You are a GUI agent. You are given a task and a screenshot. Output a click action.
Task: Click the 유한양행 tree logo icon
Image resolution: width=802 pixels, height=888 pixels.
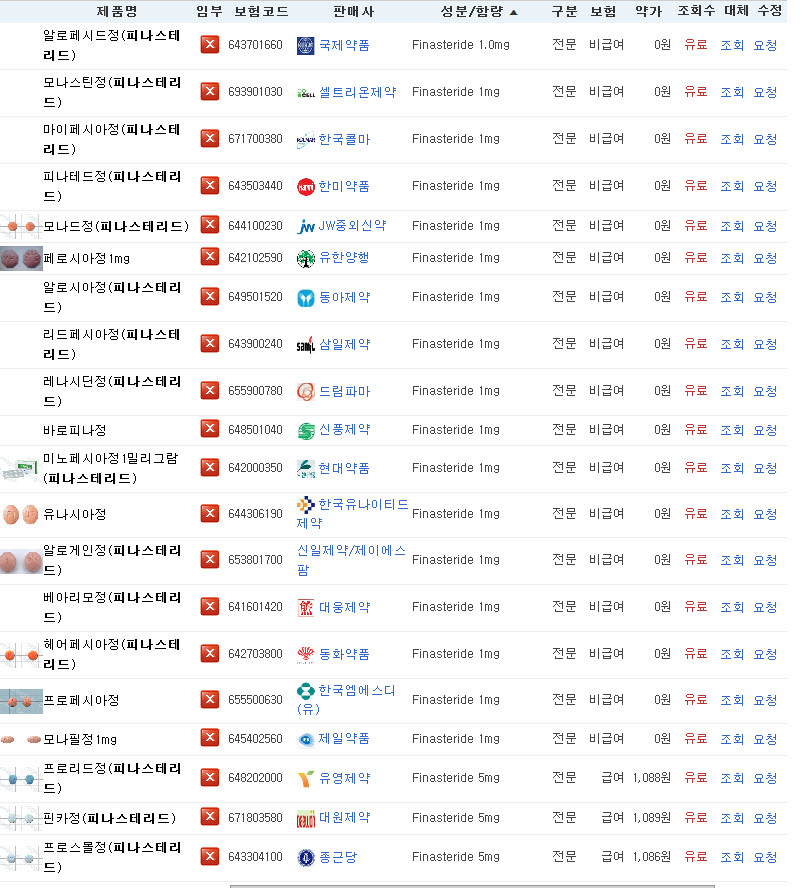(306, 258)
